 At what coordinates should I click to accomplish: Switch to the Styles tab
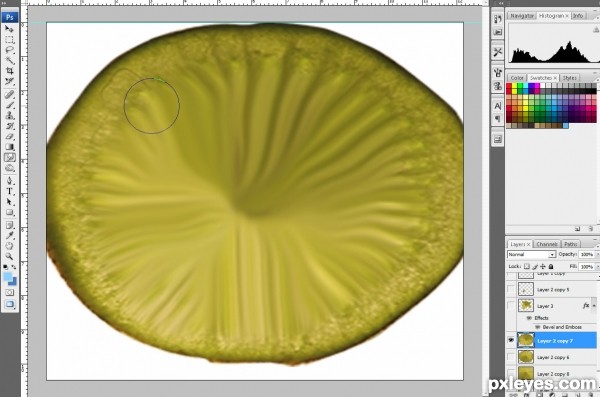tap(569, 78)
